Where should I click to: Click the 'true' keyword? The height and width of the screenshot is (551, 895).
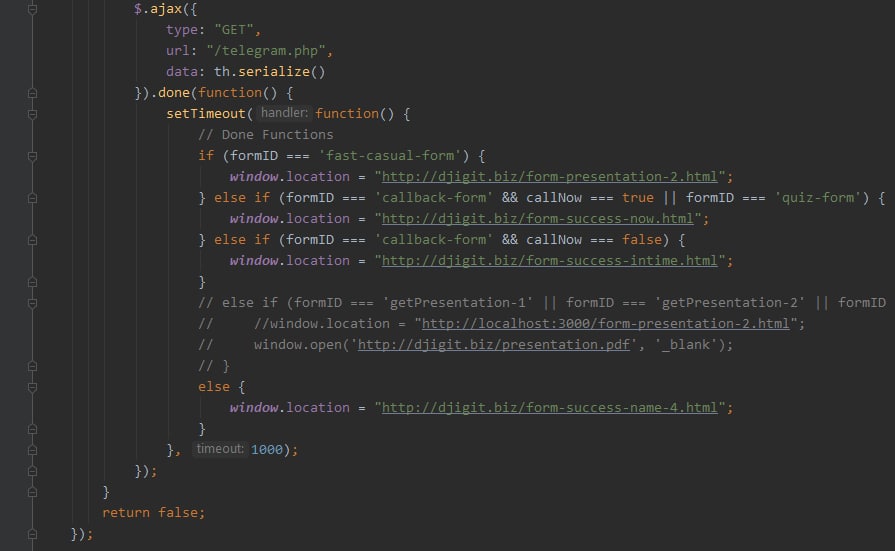point(638,198)
